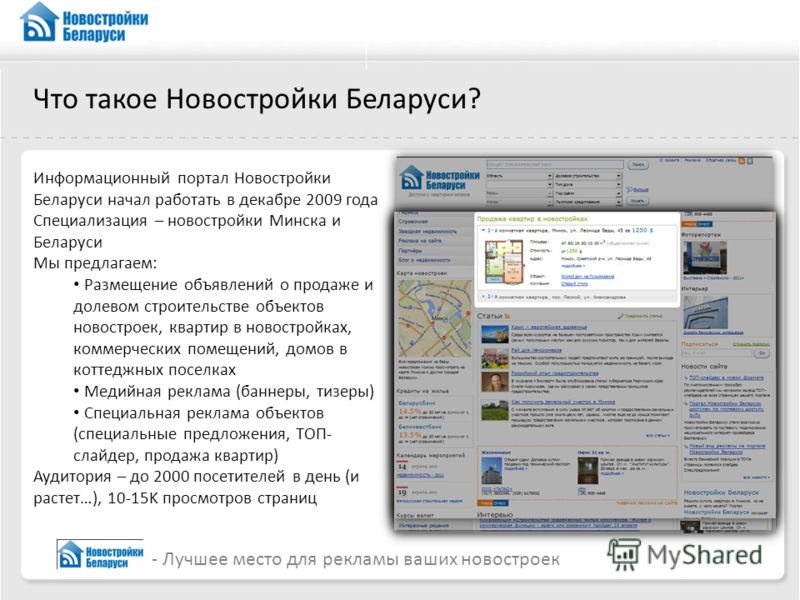Open the Белинвестбанк credit offer link
The height and width of the screenshot is (600, 800).
(x=420, y=427)
